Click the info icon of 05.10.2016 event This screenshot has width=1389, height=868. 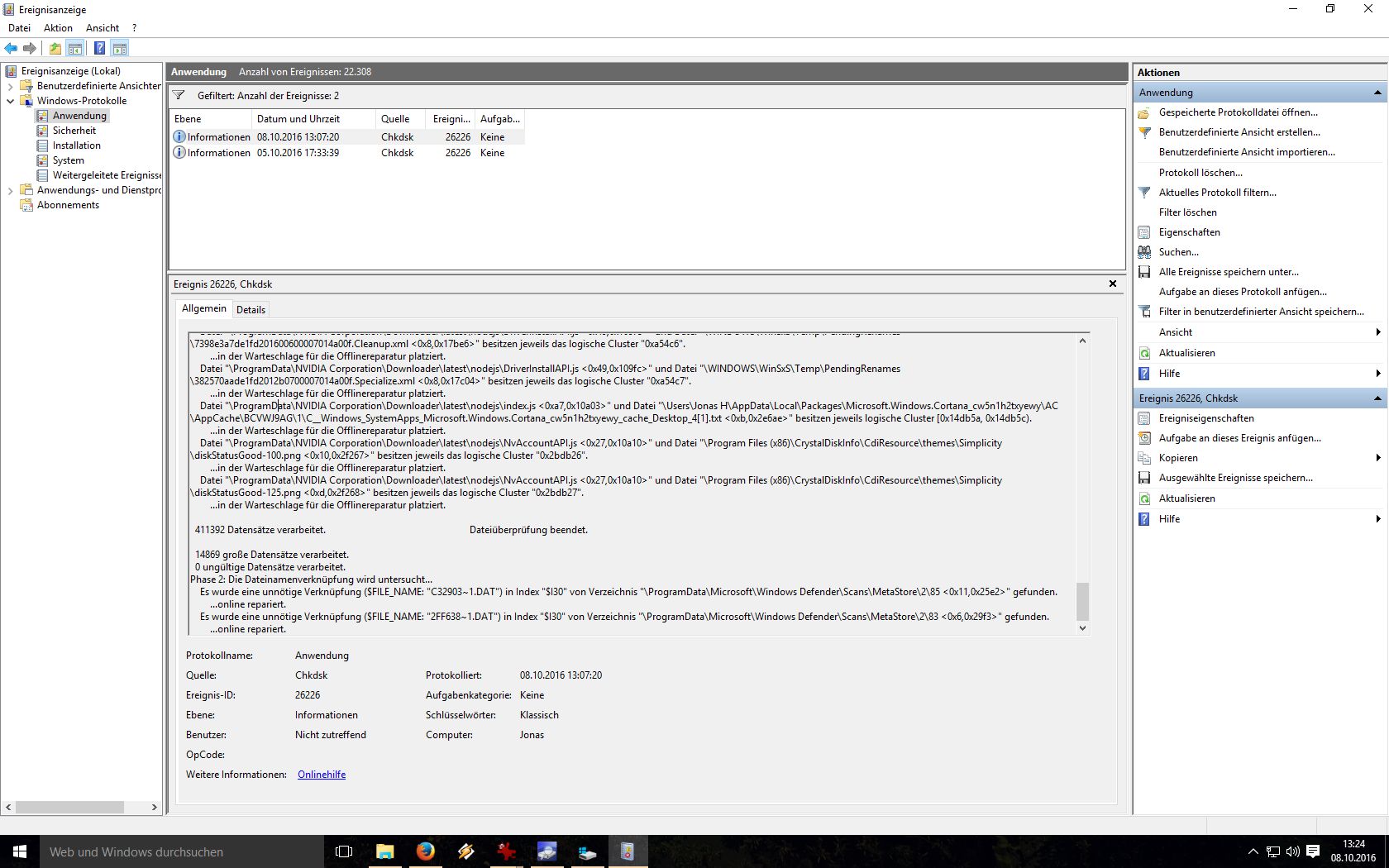(x=179, y=153)
